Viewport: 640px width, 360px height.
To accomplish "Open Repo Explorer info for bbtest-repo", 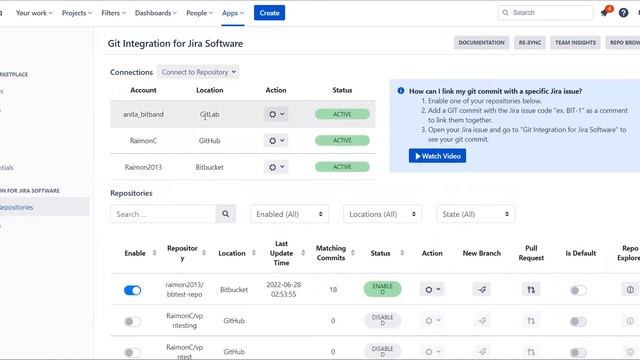I will pos(630,289).
